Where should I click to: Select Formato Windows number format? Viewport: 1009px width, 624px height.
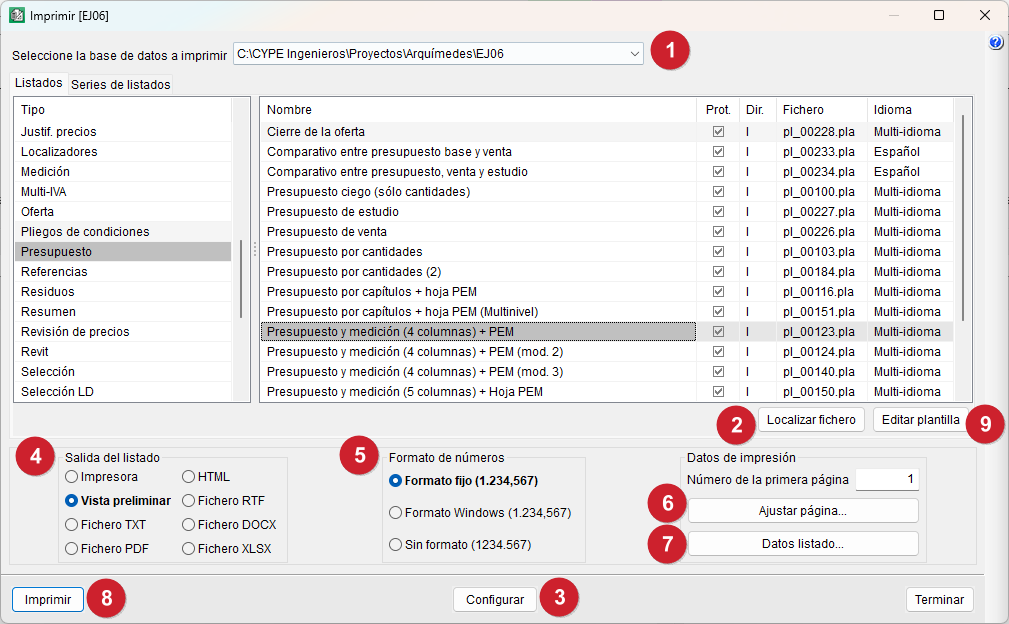pyautogui.click(x=480, y=513)
